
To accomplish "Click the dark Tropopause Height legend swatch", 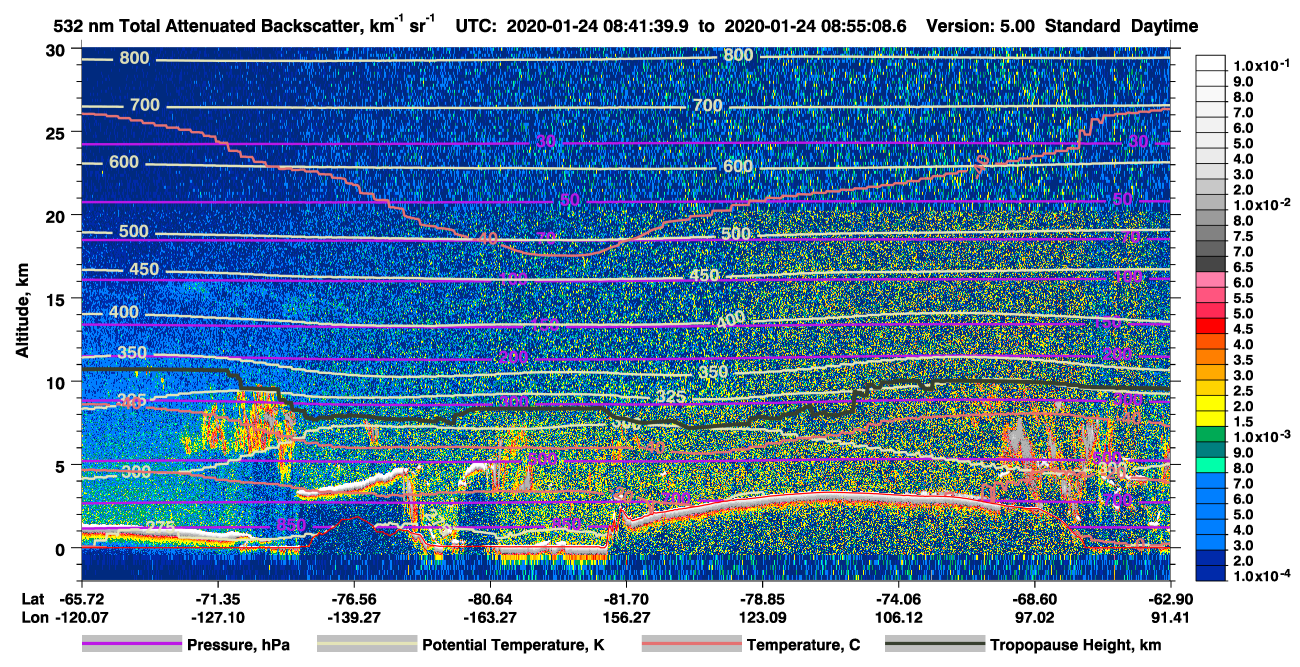I will click(935, 645).
